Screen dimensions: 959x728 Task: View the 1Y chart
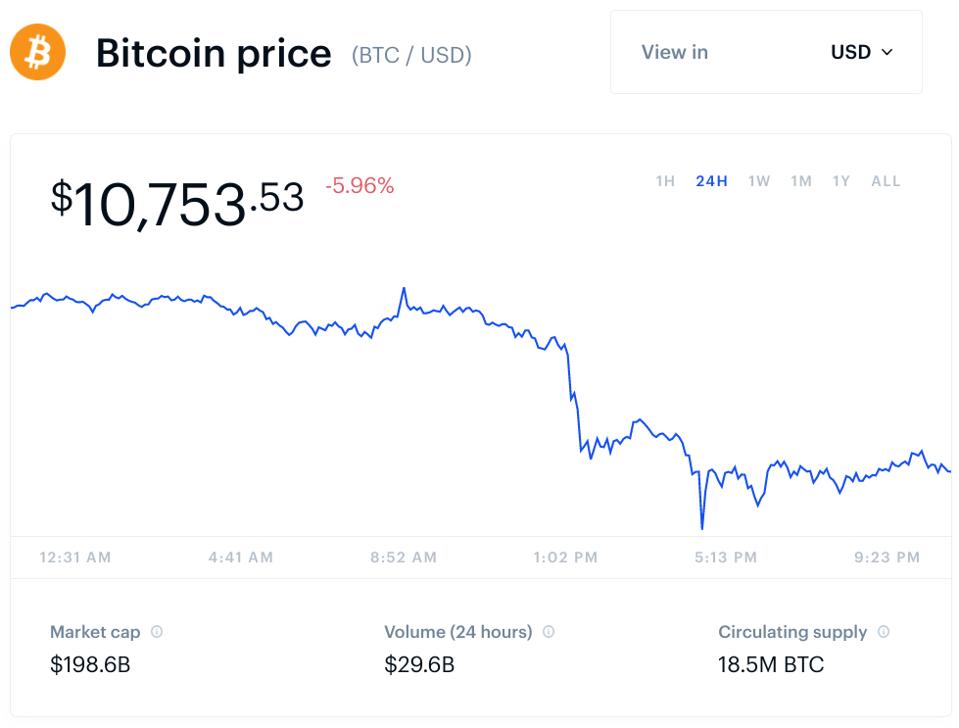[840, 181]
